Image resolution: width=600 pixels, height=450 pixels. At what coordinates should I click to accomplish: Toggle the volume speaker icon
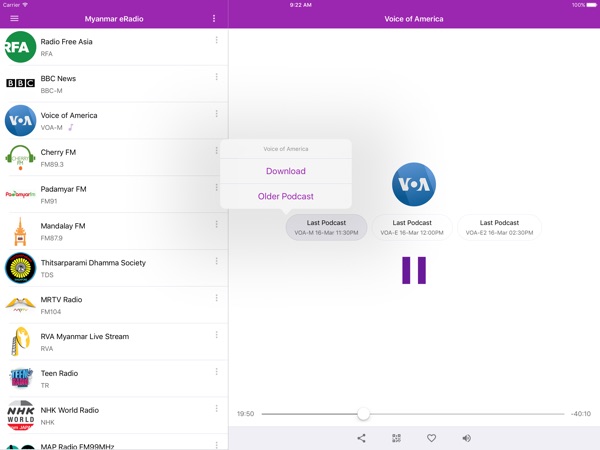466,438
